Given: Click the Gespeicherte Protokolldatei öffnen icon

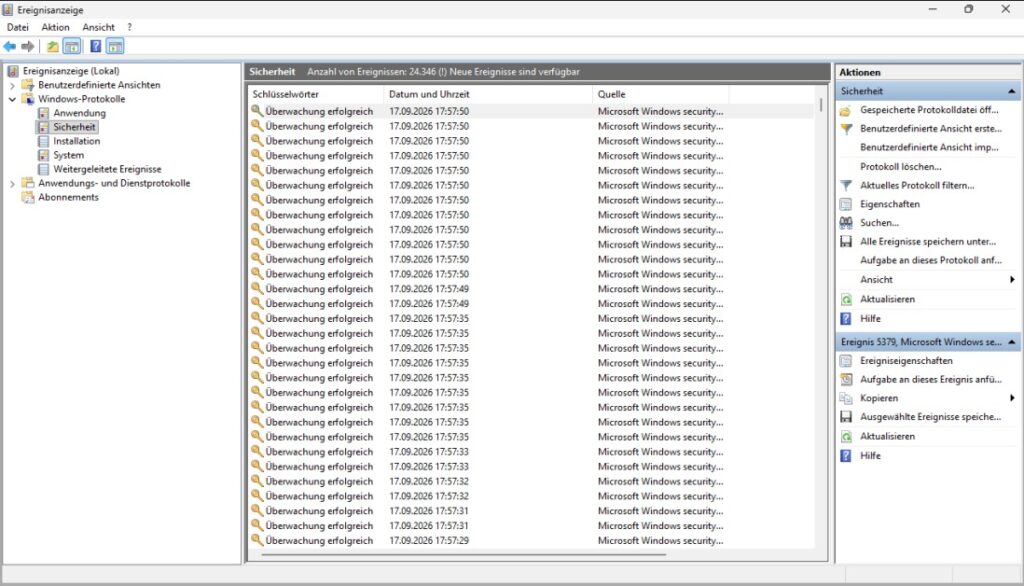Looking at the screenshot, I should point(846,110).
